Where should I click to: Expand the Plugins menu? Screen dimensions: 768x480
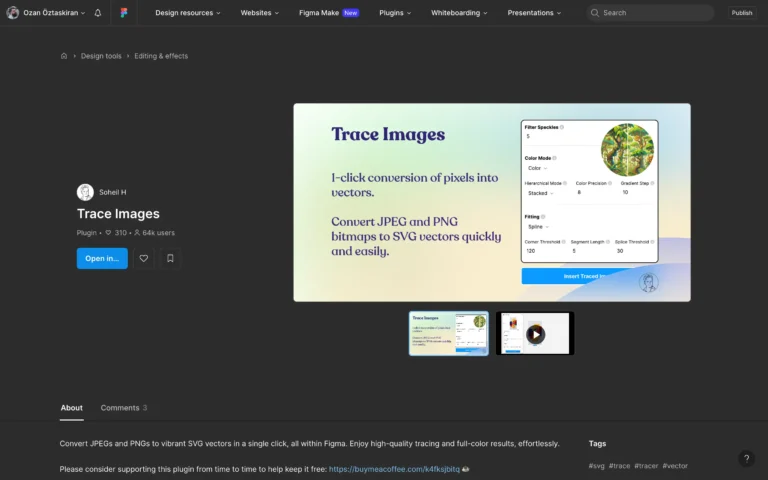pos(395,13)
